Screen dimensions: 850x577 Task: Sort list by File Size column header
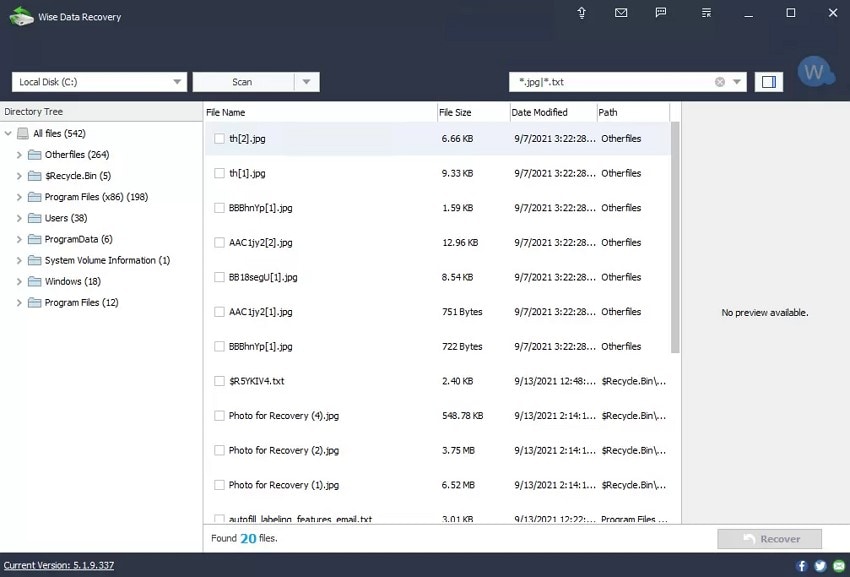(x=455, y=112)
